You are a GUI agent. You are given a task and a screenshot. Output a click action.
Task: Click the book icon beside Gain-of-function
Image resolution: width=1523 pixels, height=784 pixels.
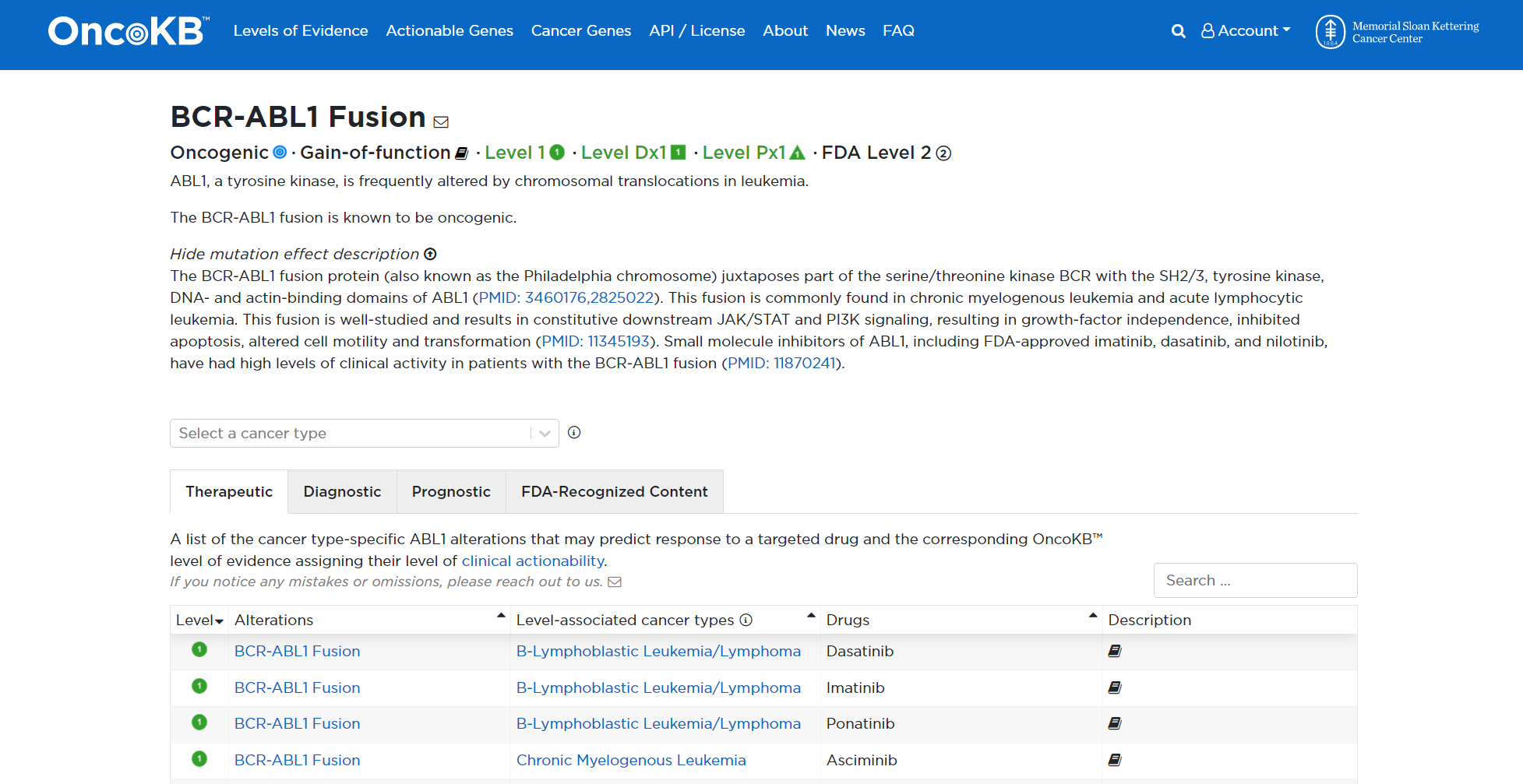[462, 153]
